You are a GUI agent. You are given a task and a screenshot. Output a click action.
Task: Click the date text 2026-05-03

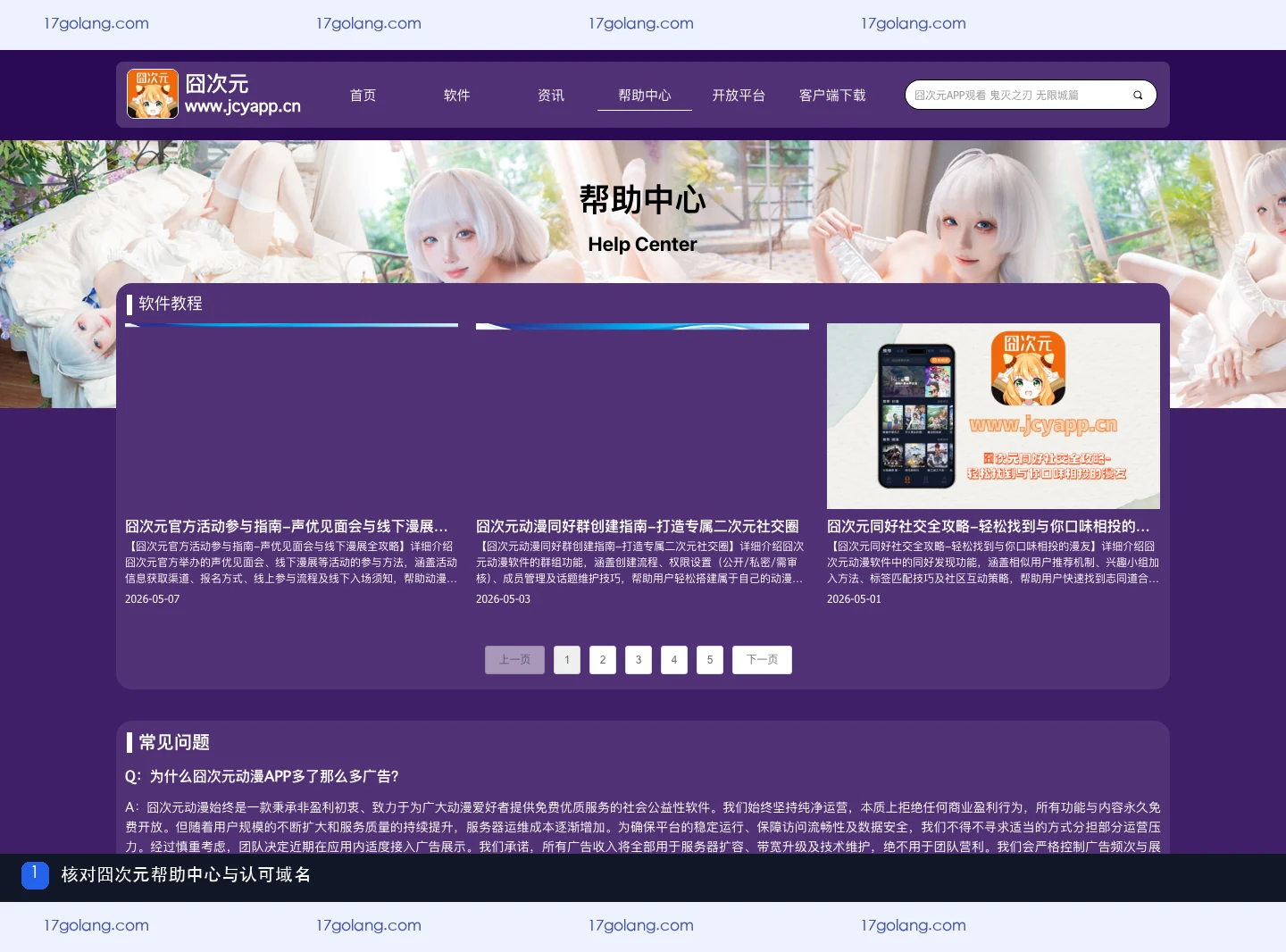pyautogui.click(x=504, y=599)
